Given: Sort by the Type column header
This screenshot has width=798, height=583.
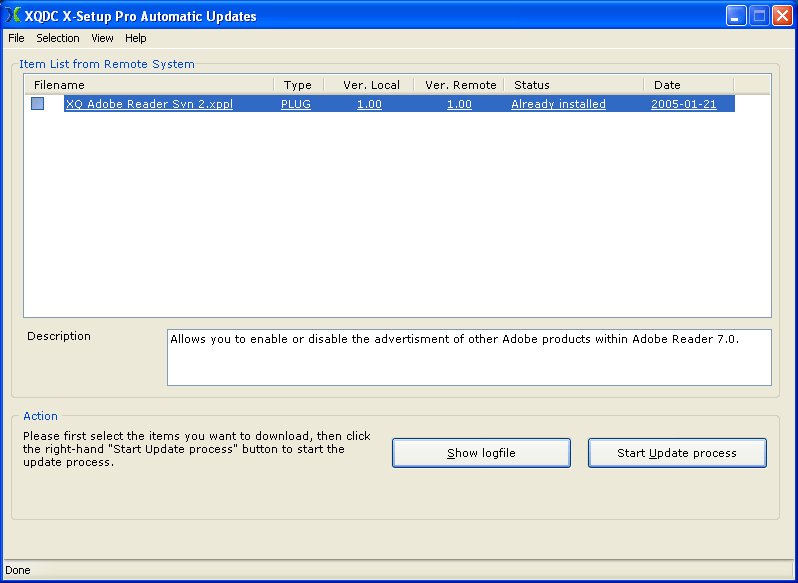Looking at the screenshot, I should [299, 85].
